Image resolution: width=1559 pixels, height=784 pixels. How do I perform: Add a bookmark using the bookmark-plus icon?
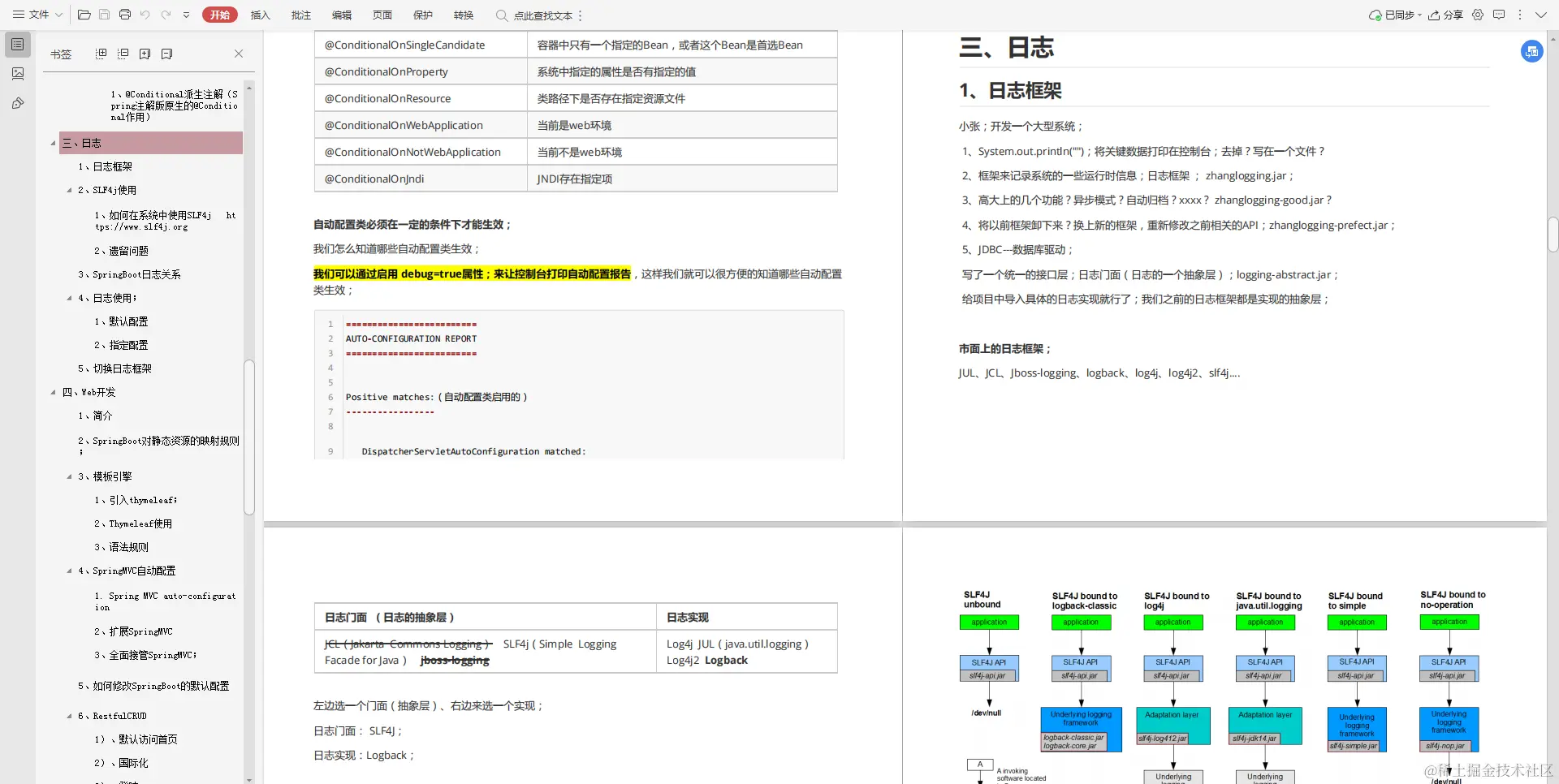pyautogui.click(x=145, y=54)
